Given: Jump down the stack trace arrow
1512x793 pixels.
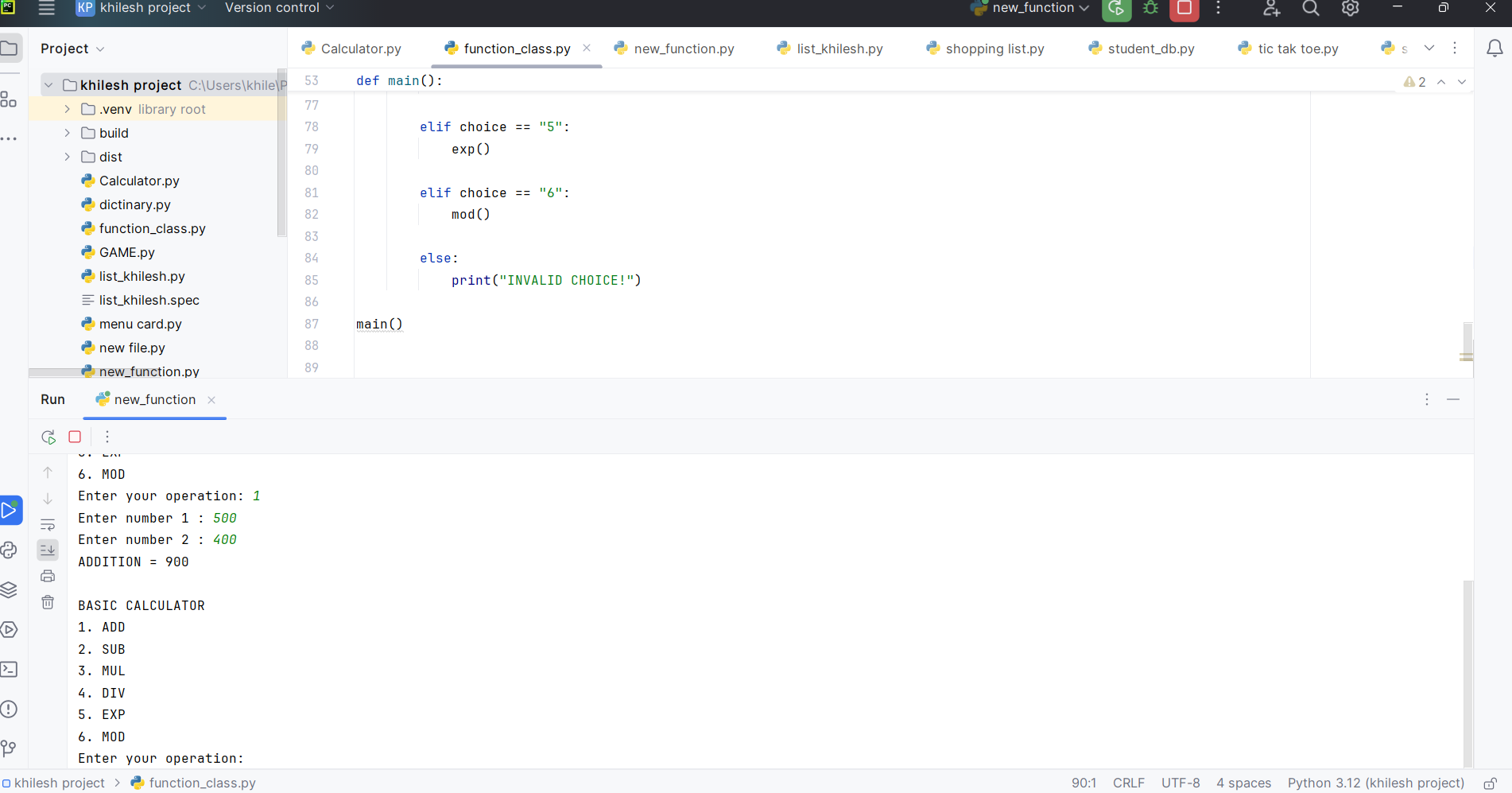Looking at the screenshot, I should (x=48, y=499).
